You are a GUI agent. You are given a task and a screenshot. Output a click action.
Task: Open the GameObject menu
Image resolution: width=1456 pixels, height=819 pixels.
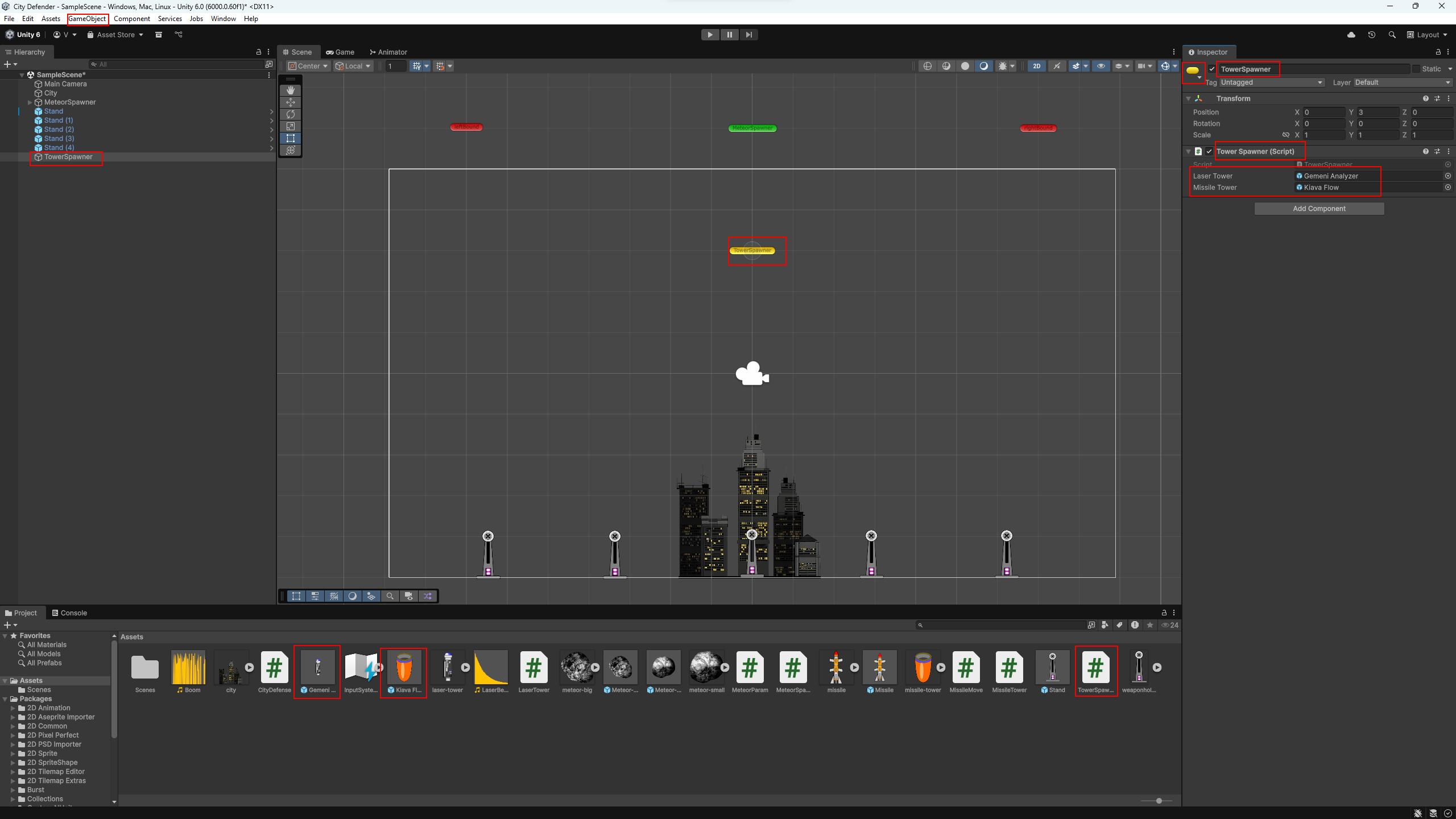(87, 19)
